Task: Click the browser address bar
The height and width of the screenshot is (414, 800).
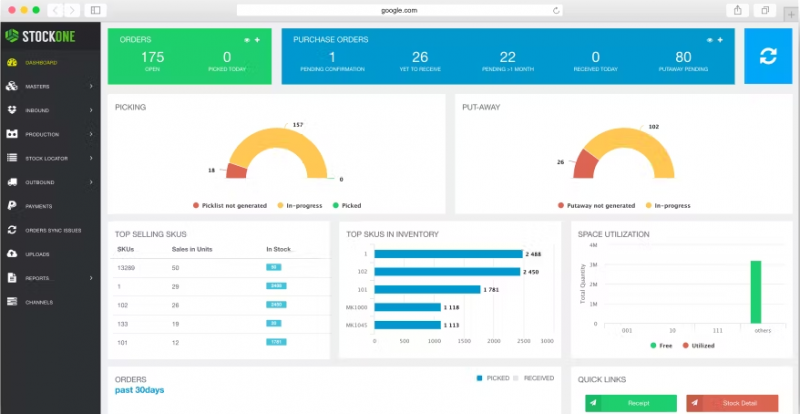Action: (400, 10)
